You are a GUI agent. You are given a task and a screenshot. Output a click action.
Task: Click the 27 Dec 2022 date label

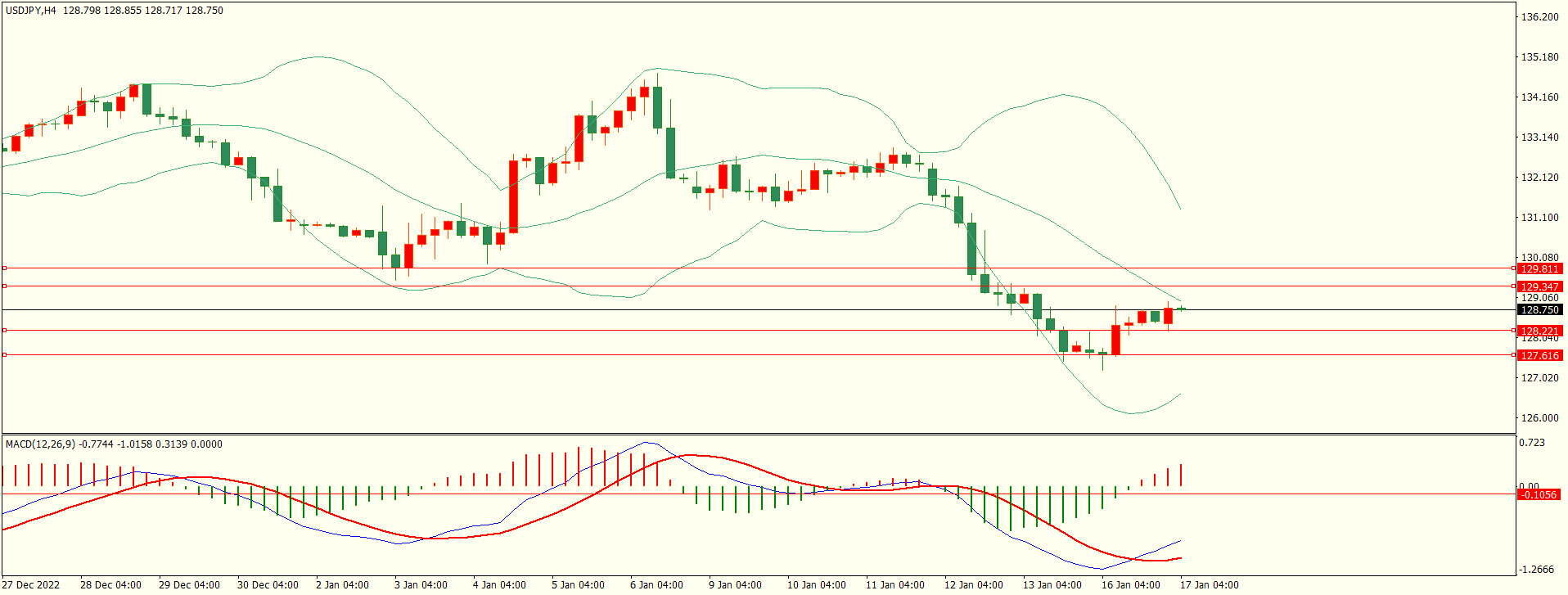32,585
